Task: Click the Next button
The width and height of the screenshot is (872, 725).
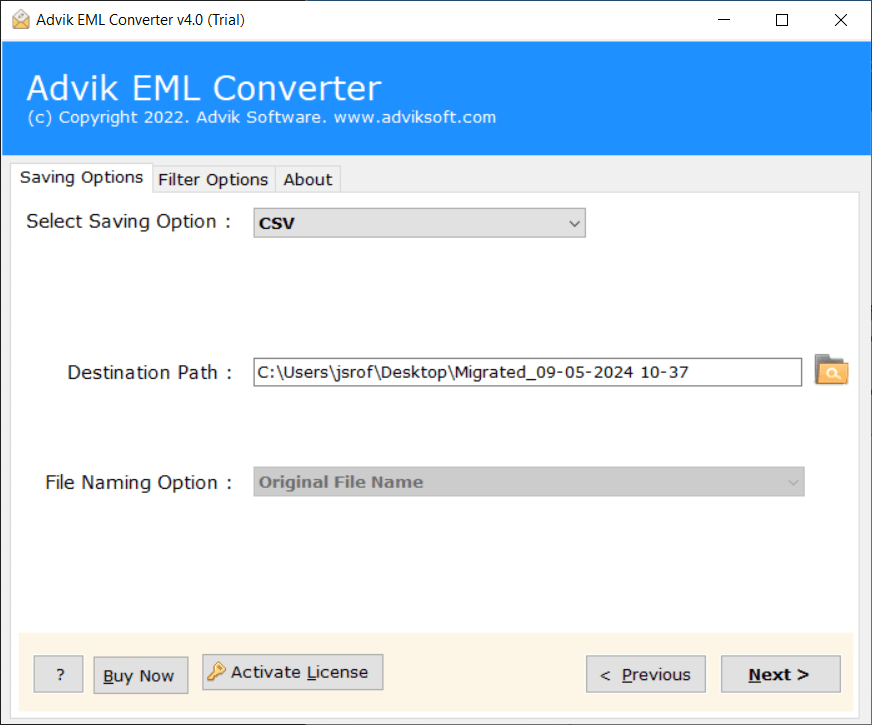Action: click(780, 674)
